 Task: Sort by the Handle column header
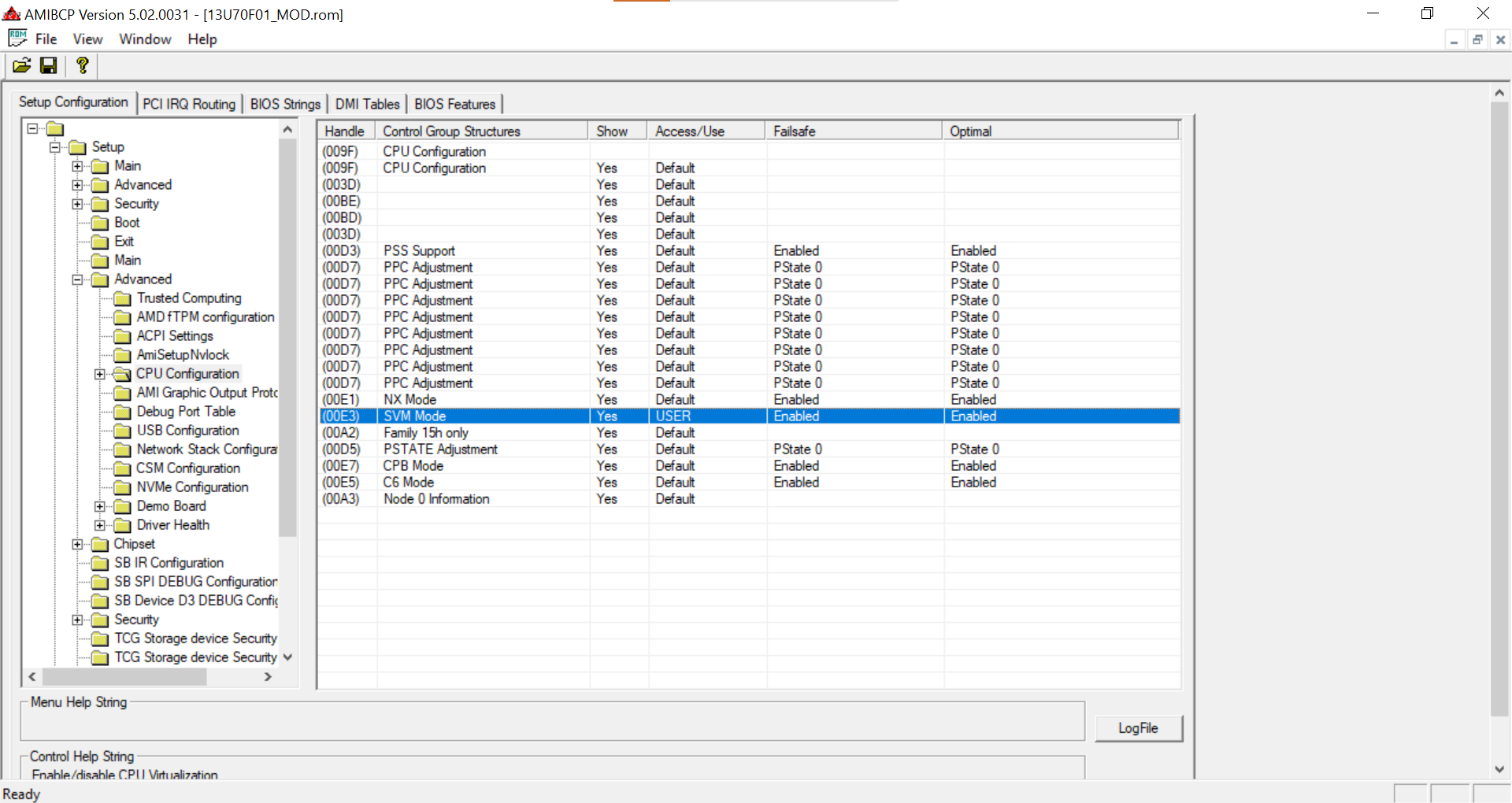[346, 131]
